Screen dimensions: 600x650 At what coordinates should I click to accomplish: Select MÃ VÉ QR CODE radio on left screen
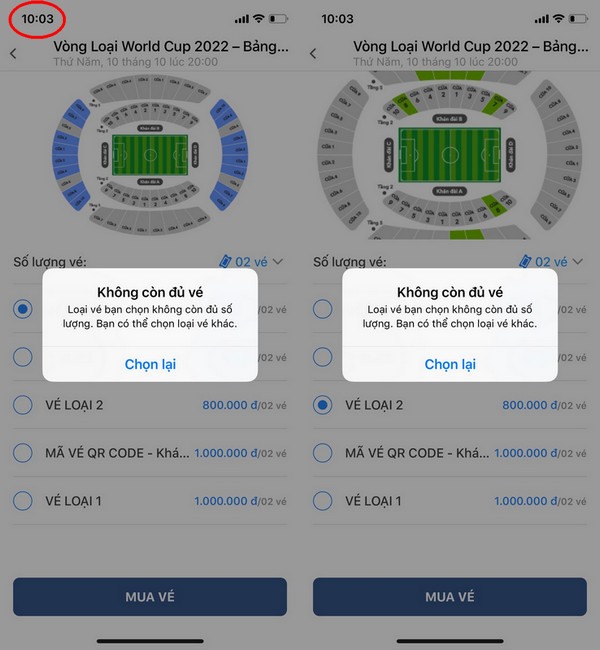[23, 453]
